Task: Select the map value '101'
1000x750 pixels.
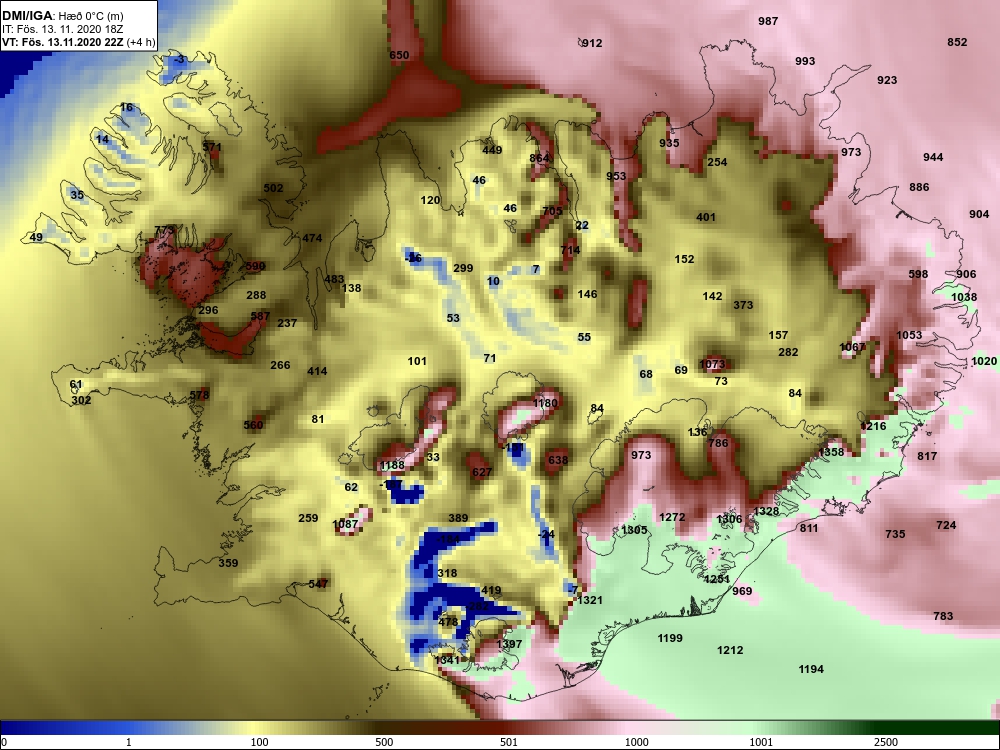Action: [416, 362]
